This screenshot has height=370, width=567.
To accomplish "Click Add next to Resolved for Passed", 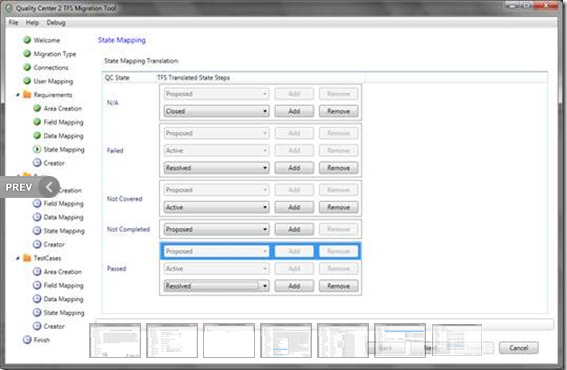I will (294, 286).
